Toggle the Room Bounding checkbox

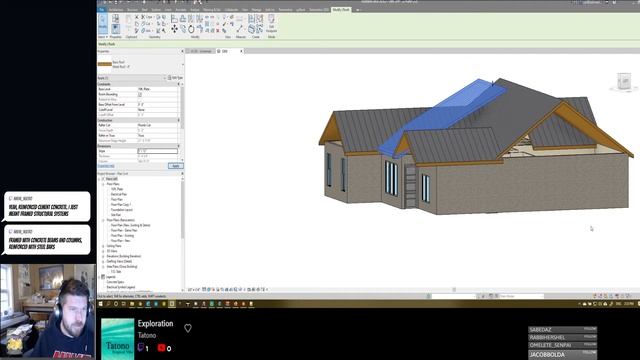(x=140, y=94)
